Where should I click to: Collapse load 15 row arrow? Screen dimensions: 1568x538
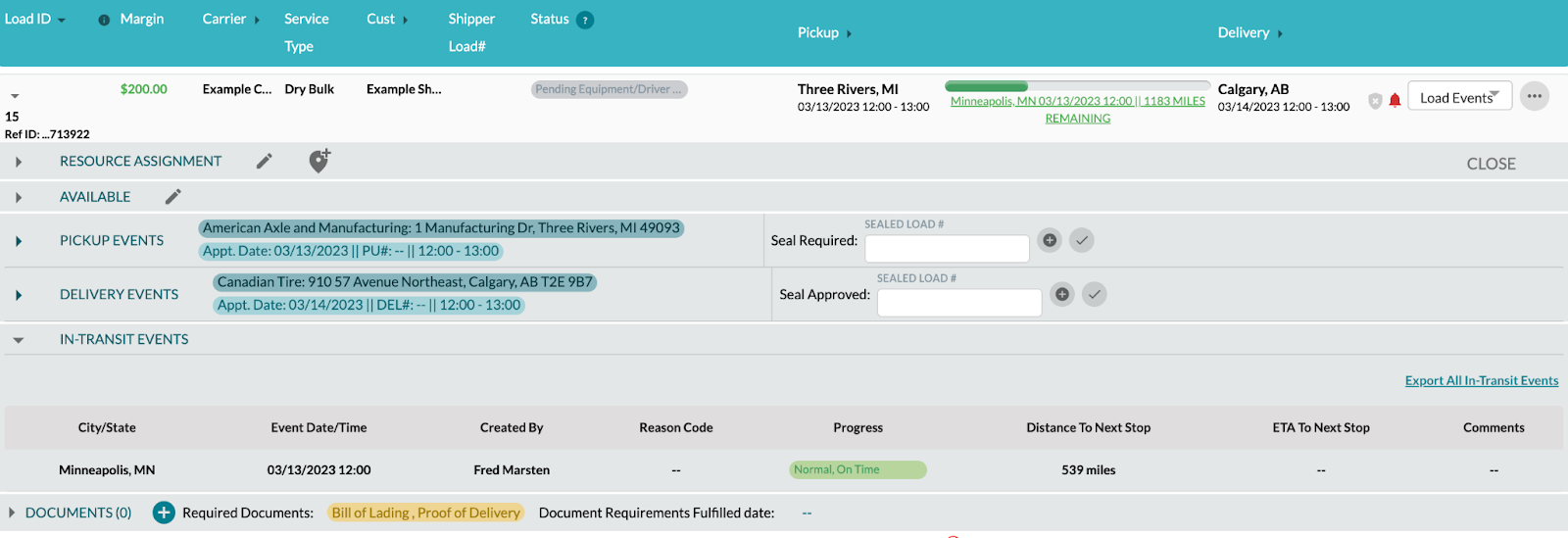tap(15, 96)
